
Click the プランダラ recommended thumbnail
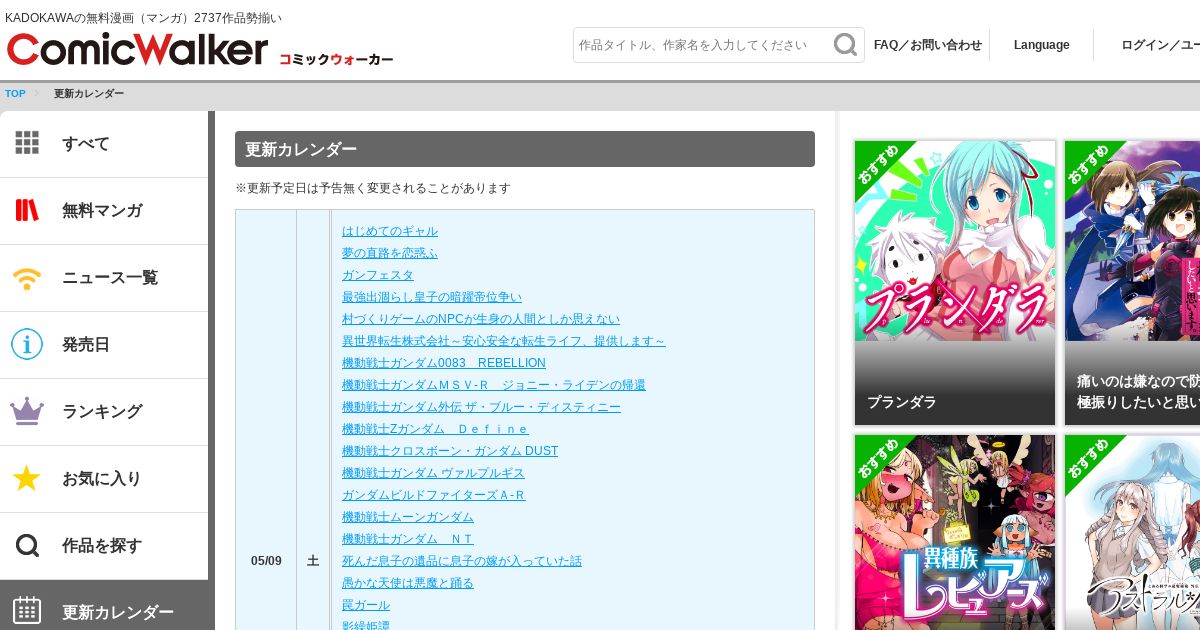[x=955, y=241]
